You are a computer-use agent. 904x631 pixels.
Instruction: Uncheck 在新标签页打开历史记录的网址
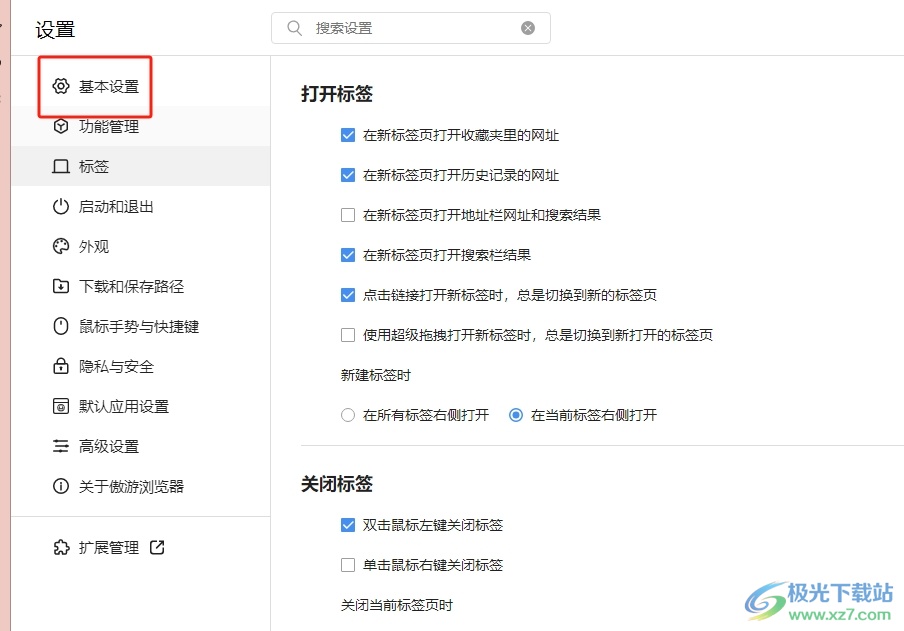coord(348,175)
